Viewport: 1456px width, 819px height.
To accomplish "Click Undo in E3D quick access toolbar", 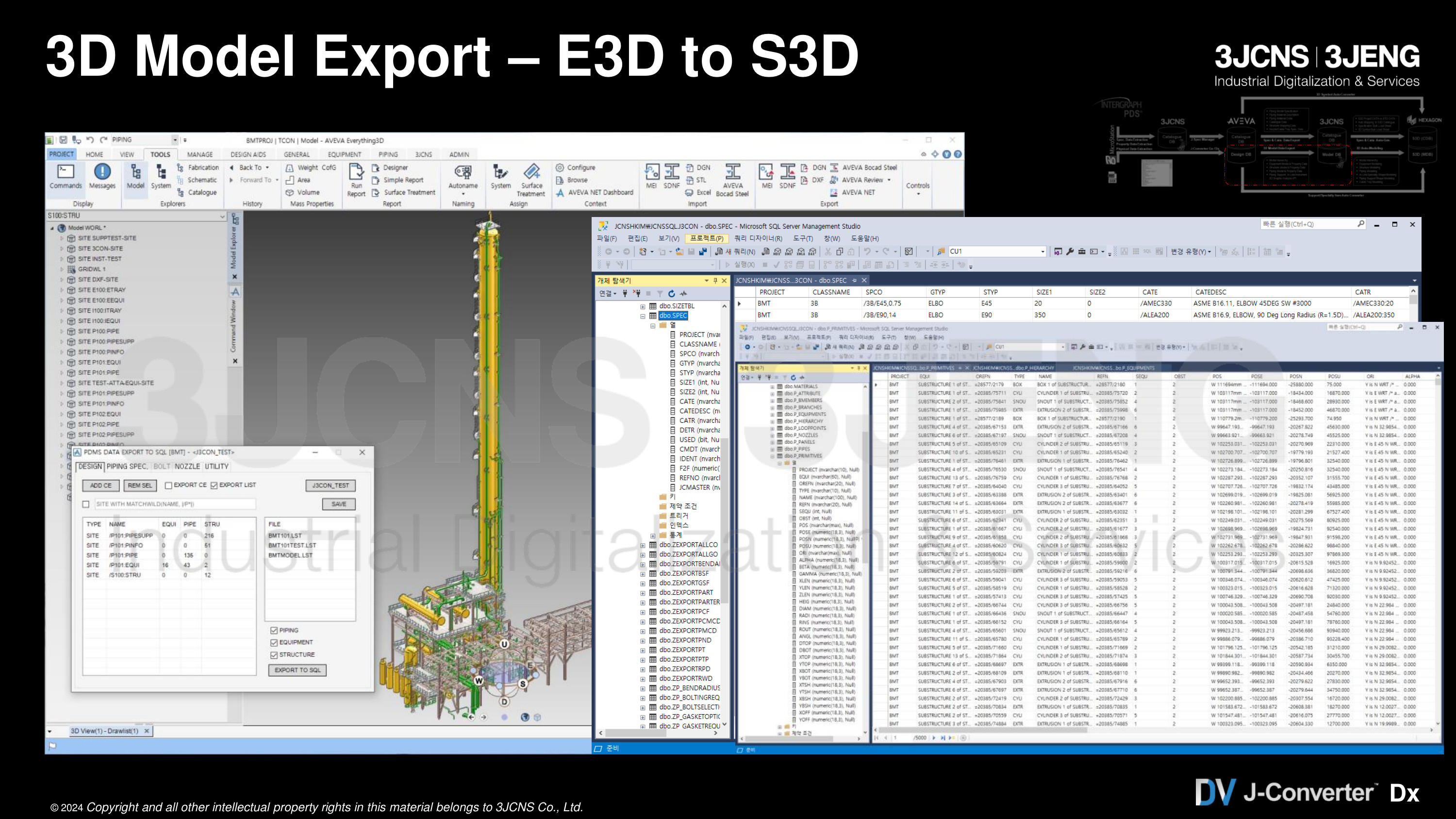I will coord(90,140).
